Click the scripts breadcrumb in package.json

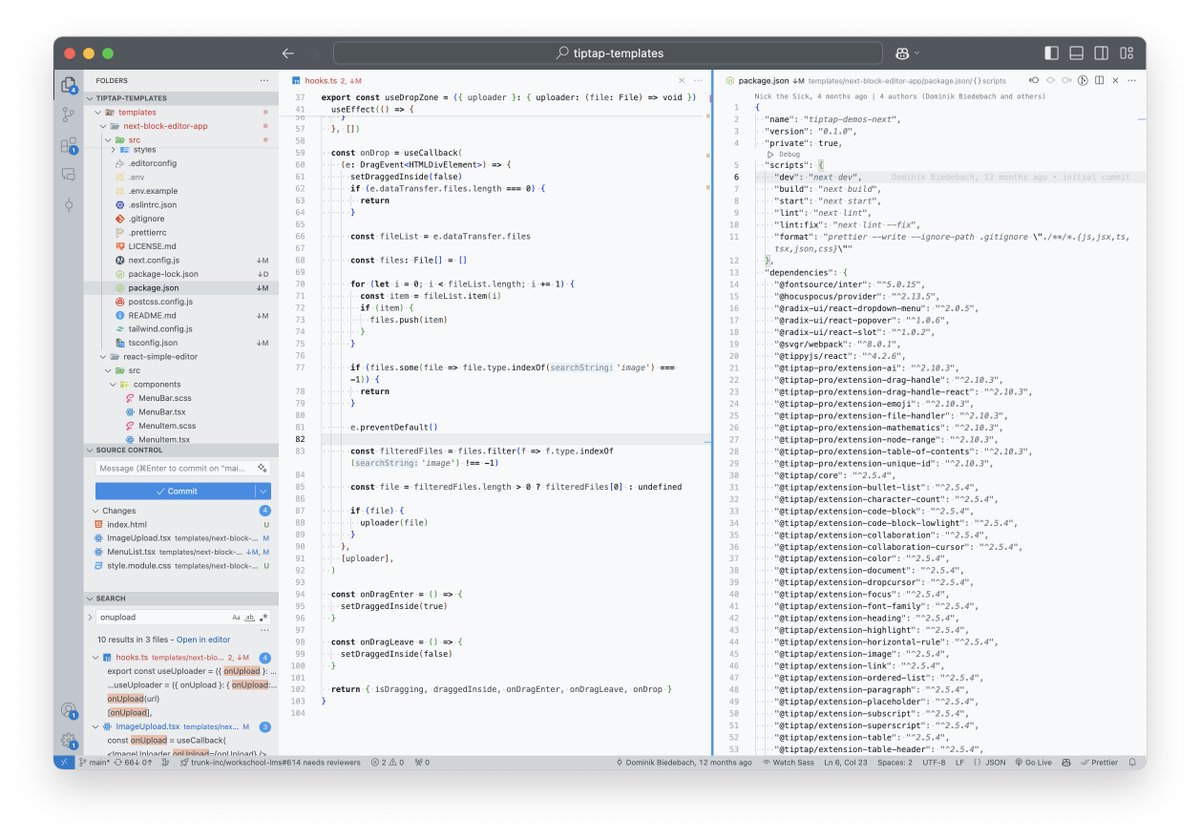point(989,80)
